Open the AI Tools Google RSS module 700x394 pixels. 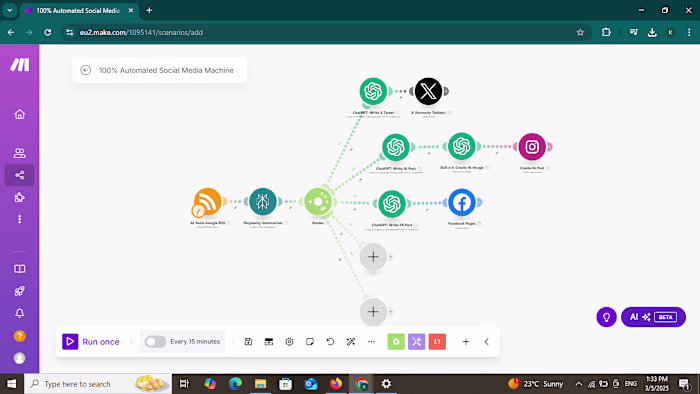pyautogui.click(x=208, y=202)
